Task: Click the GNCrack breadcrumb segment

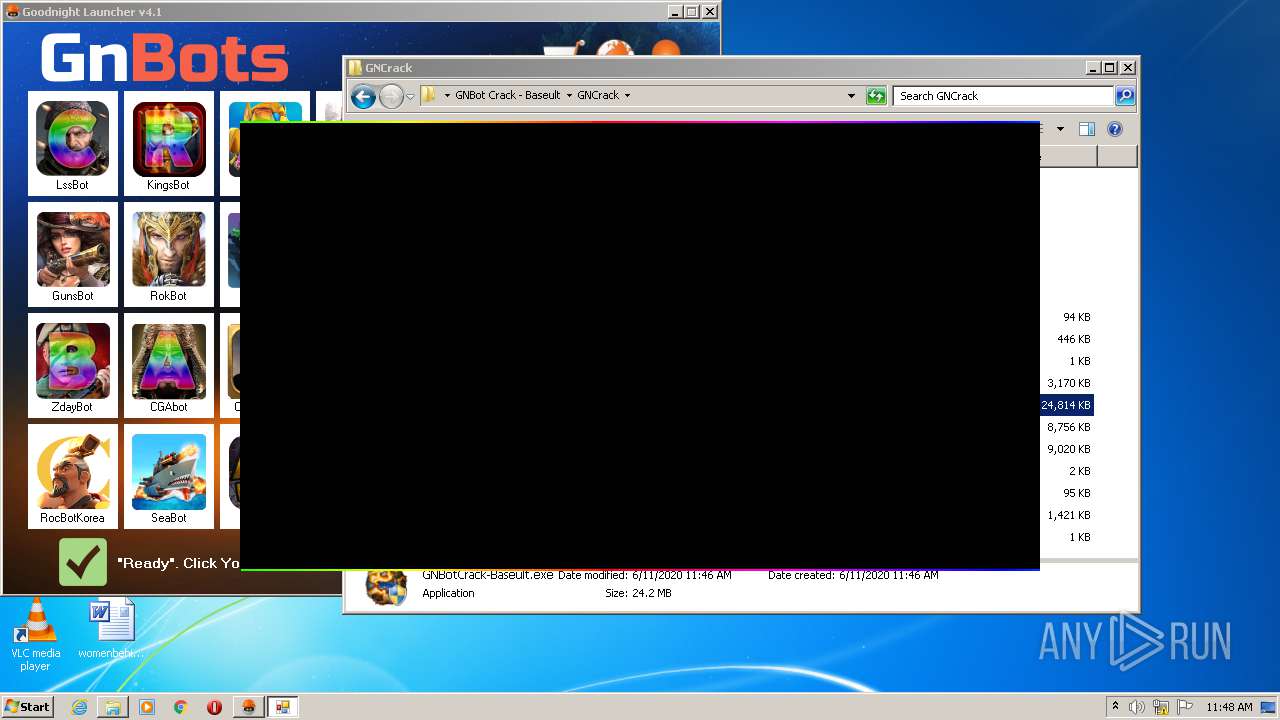Action: click(x=598, y=96)
